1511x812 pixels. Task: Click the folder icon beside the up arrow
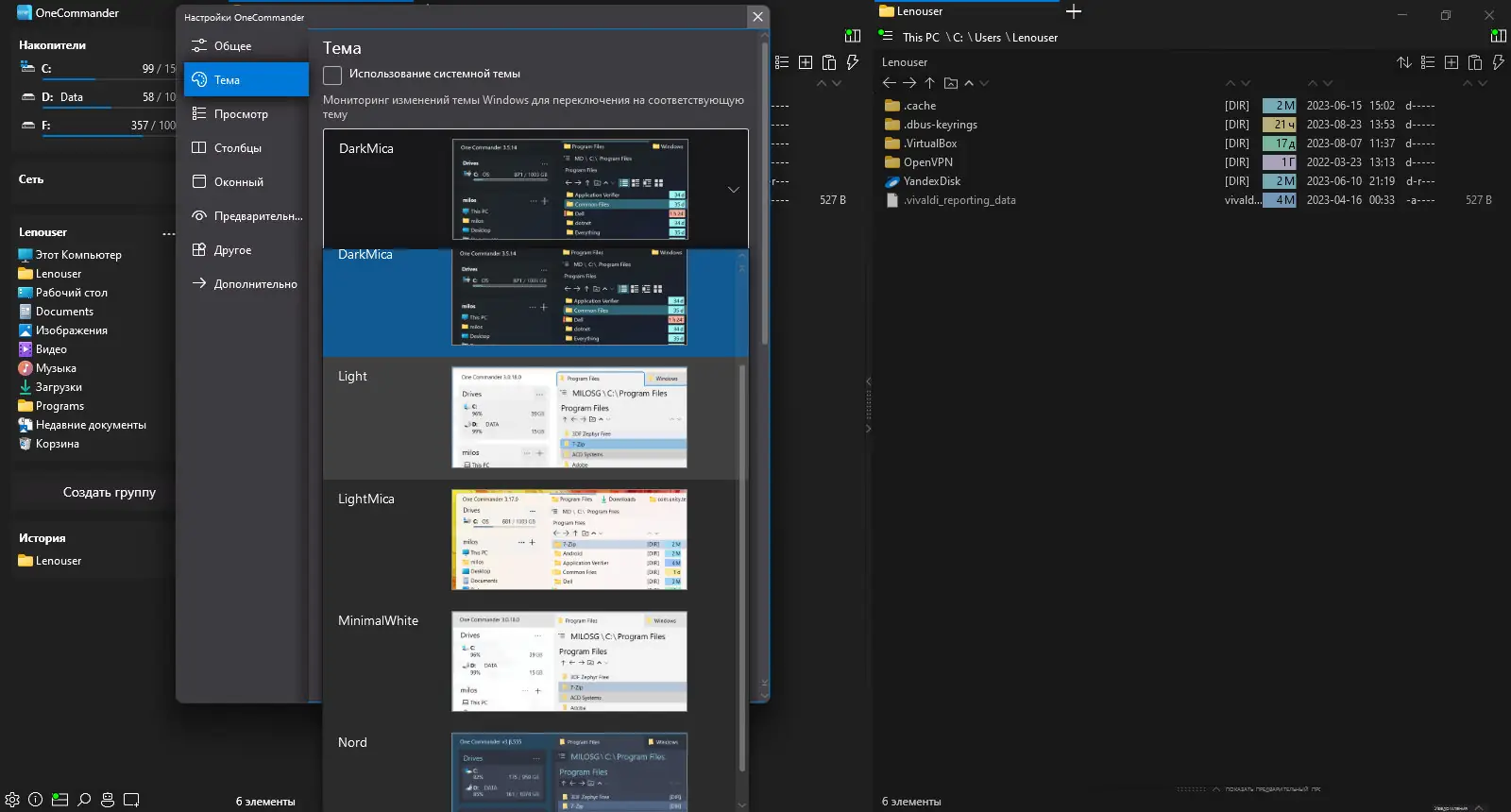click(x=951, y=83)
